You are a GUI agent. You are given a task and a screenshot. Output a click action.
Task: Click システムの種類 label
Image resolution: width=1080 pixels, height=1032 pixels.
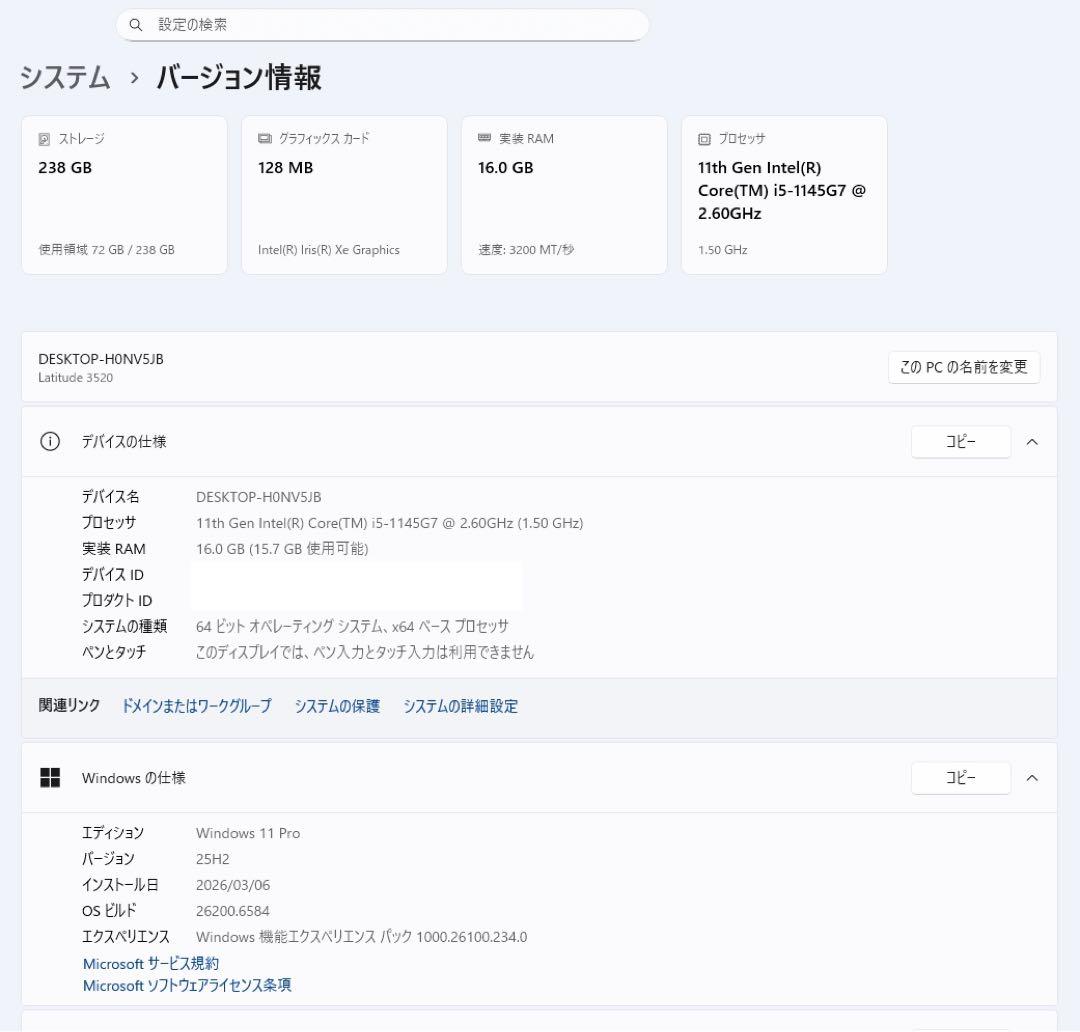pyautogui.click(x=124, y=626)
